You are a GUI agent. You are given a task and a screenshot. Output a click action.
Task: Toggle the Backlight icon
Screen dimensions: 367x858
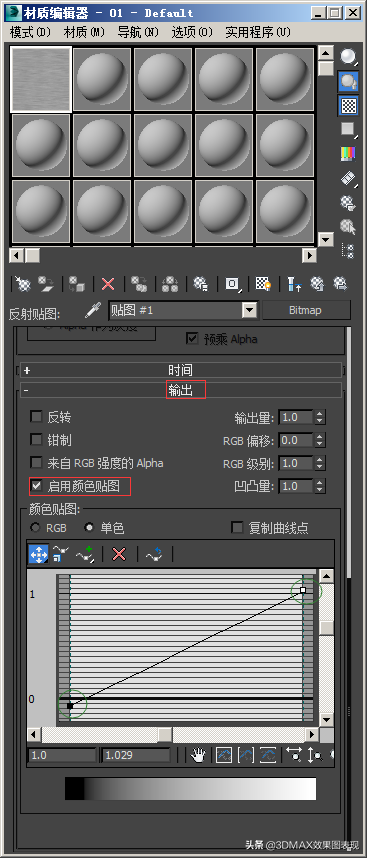click(348, 82)
